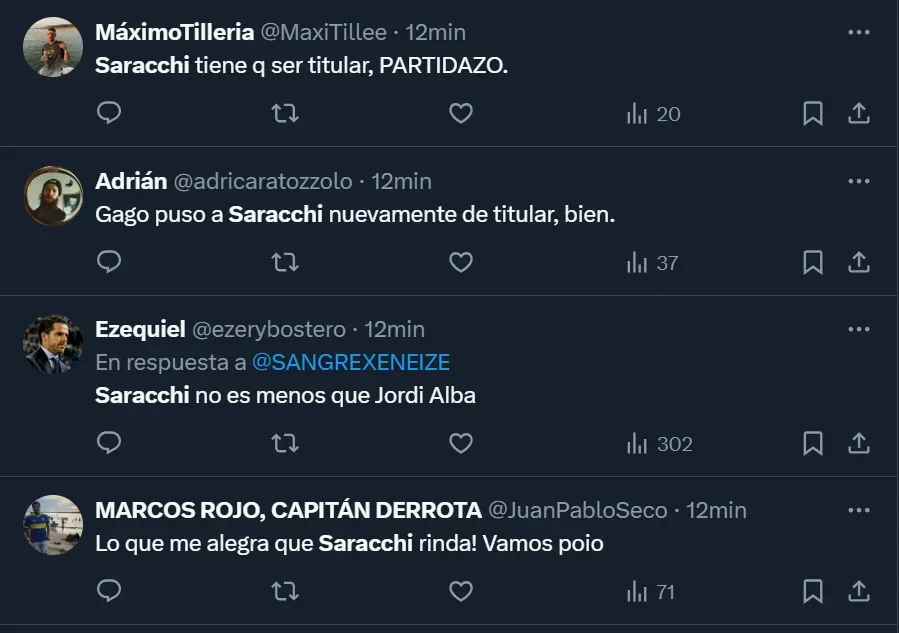The image size is (899, 633).
Task: View analytics showing 302 views
Action: (x=659, y=443)
